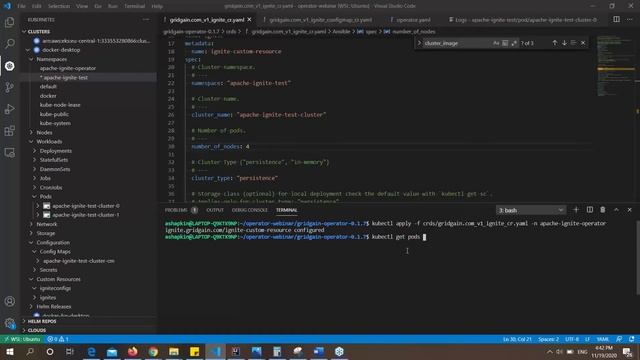Open editor more actions ellipsis
The width and height of the screenshot is (640, 360).
(x=630, y=19)
